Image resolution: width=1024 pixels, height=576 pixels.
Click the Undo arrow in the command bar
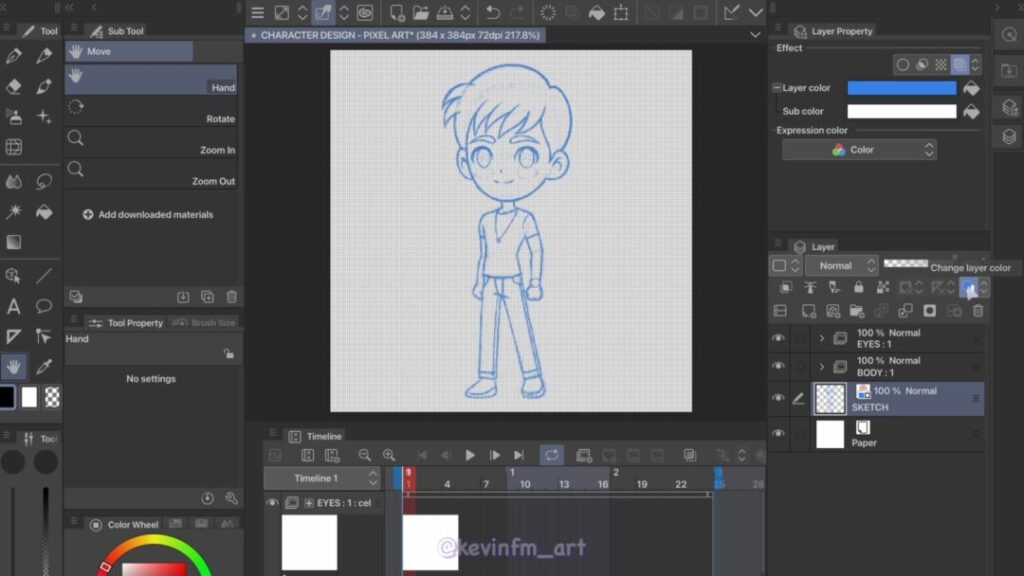pos(492,13)
